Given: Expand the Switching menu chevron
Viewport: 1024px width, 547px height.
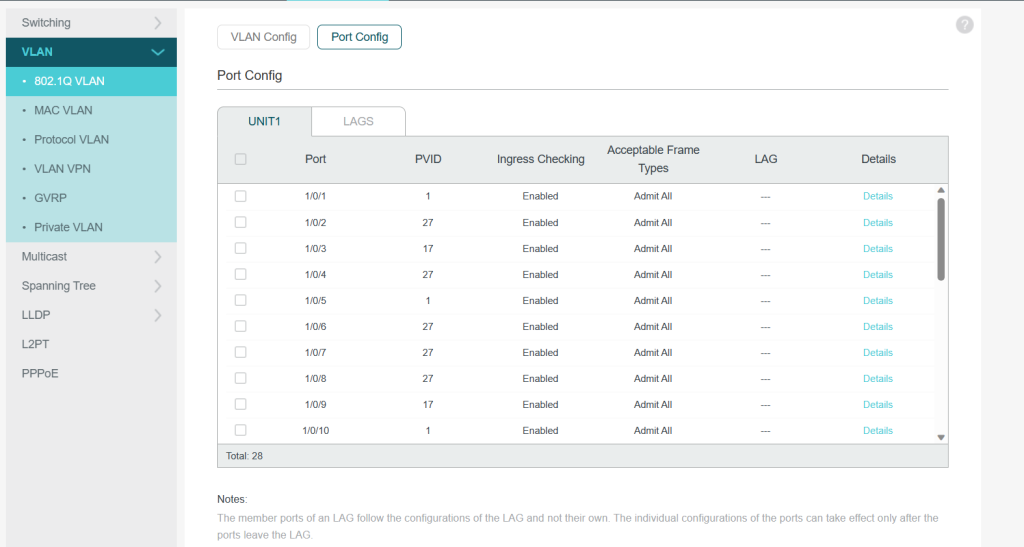Looking at the screenshot, I should click(x=157, y=23).
